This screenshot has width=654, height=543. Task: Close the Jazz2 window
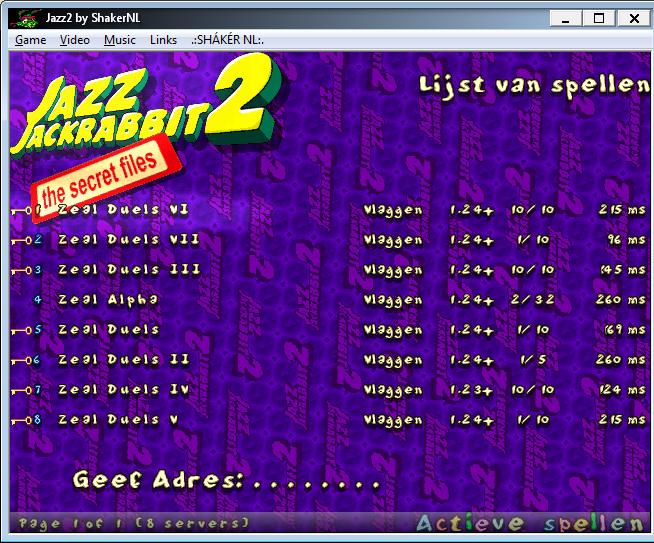(x=634, y=18)
